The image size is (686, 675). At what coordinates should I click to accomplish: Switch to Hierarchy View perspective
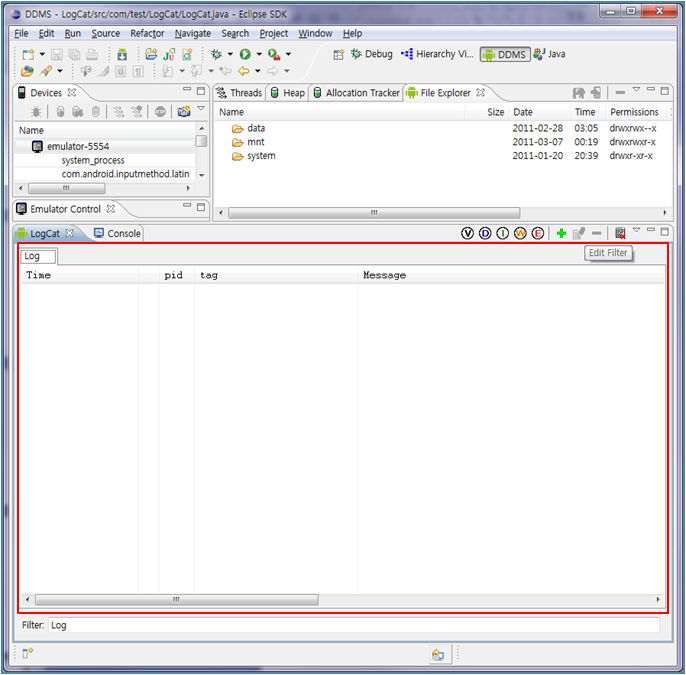pos(437,54)
